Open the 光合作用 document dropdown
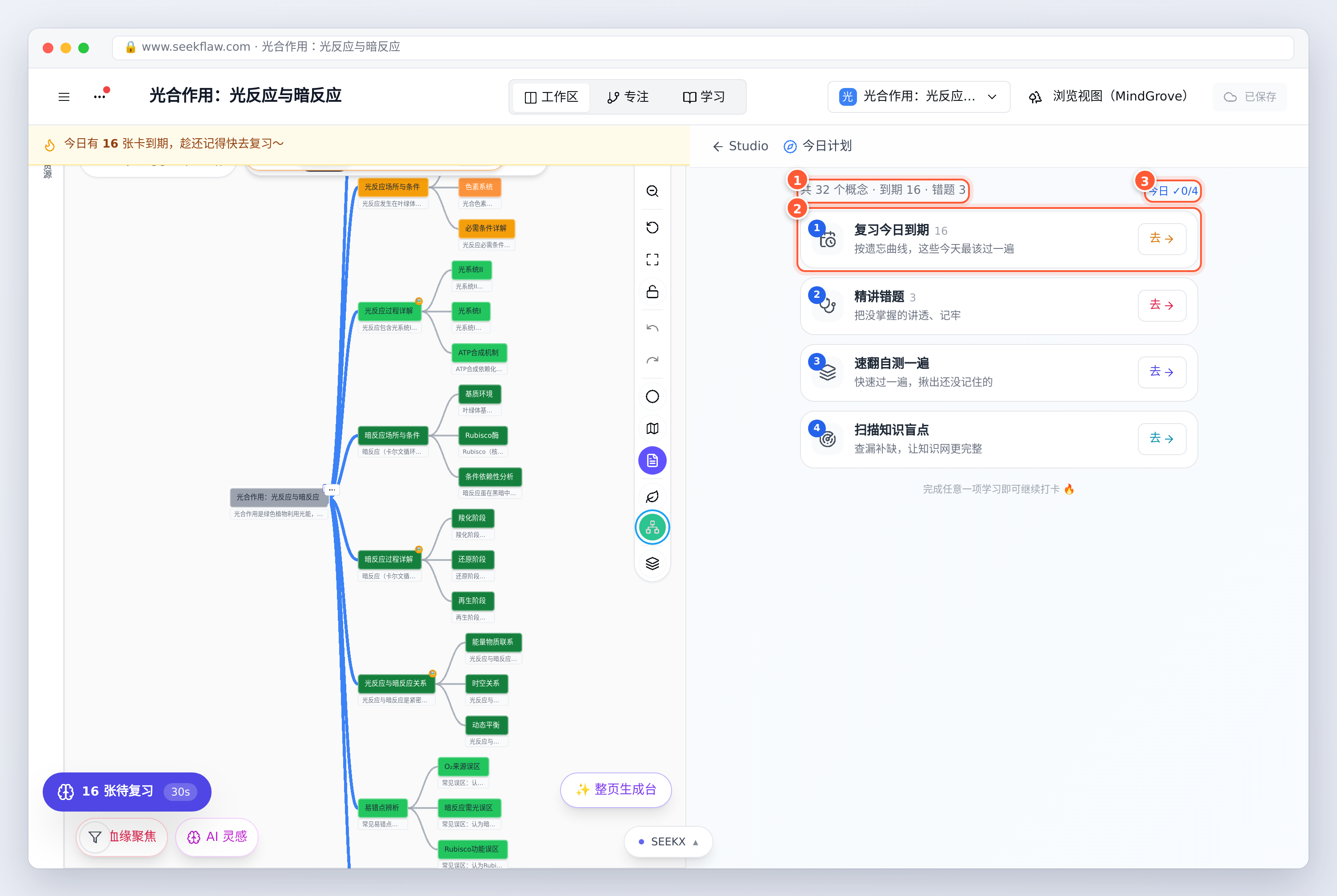Image resolution: width=1337 pixels, height=896 pixels. [919, 96]
